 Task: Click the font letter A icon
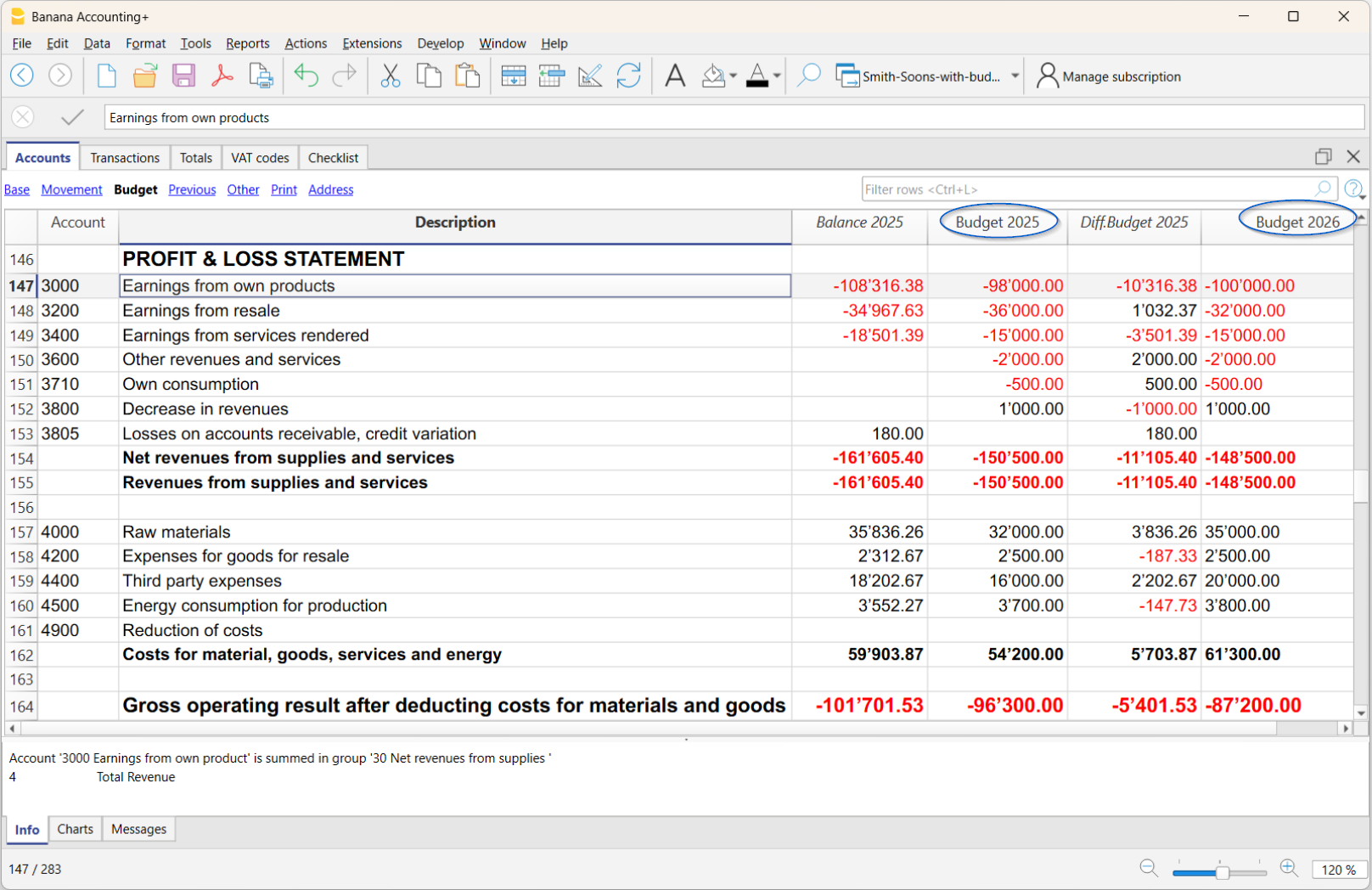tap(675, 76)
